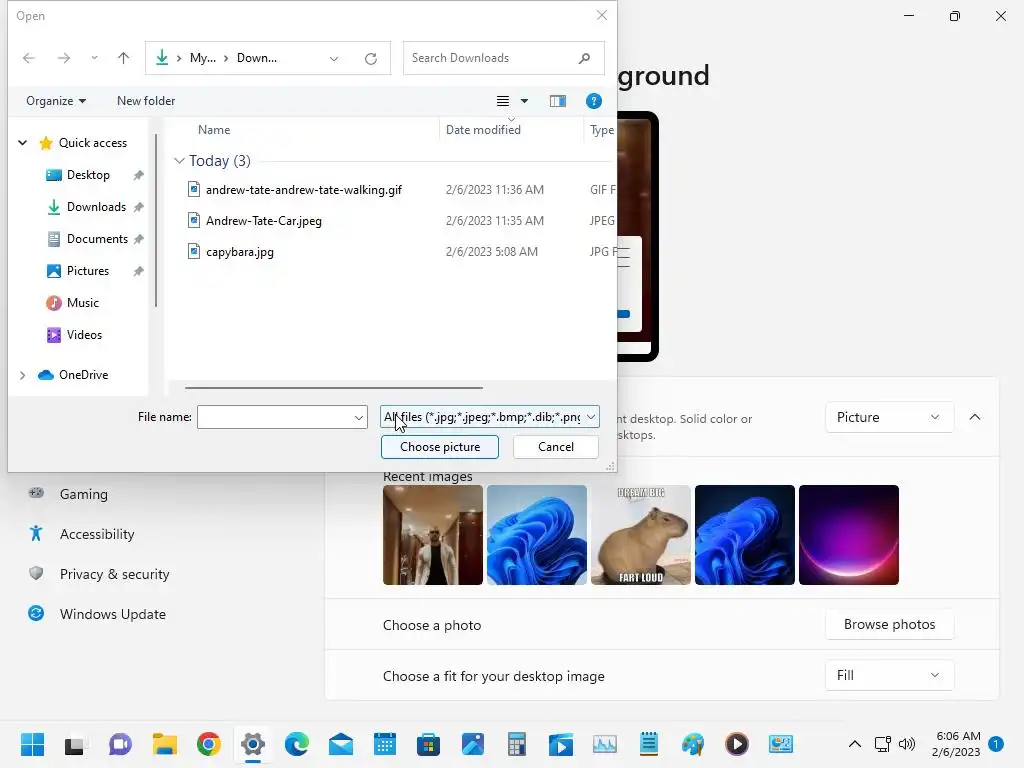This screenshot has width=1024, height=768.
Task: Open Calendar app from taskbar
Action: point(385,744)
